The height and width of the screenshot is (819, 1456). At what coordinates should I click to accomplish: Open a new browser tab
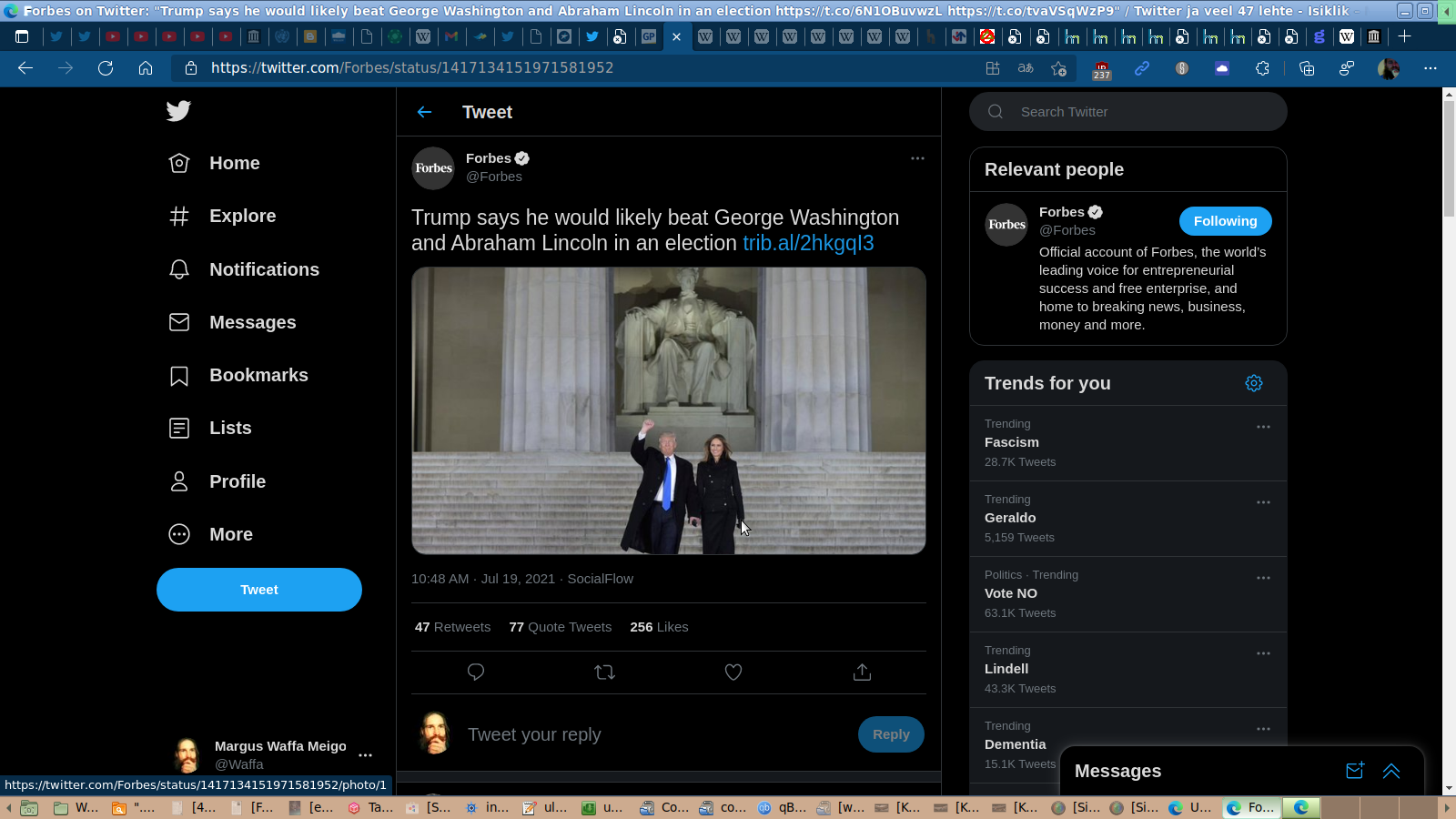tap(1404, 36)
